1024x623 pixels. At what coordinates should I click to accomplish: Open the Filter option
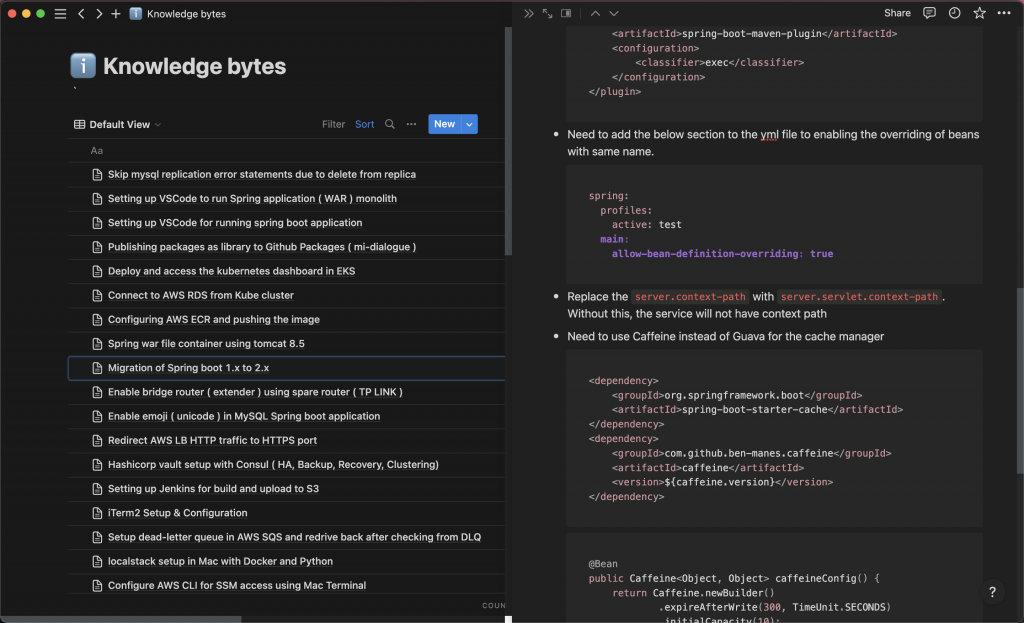point(333,124)
